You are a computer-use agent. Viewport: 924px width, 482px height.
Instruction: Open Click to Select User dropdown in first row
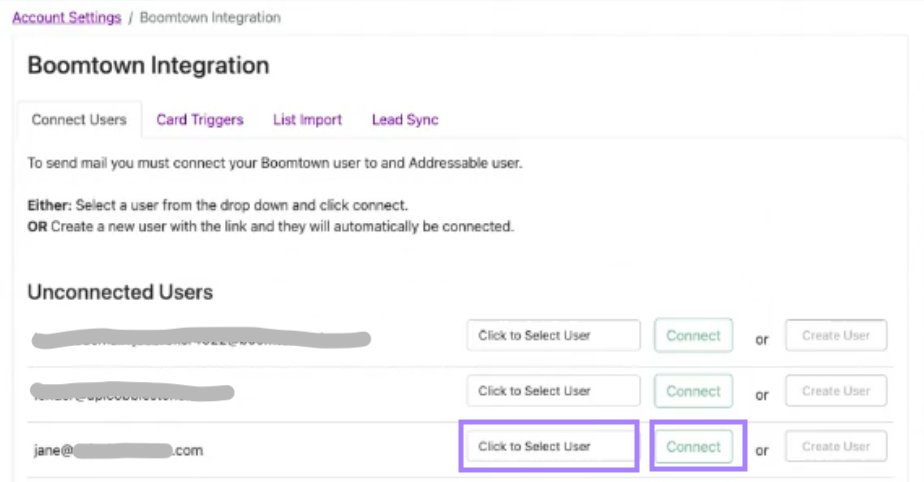(x=553, y=336)
